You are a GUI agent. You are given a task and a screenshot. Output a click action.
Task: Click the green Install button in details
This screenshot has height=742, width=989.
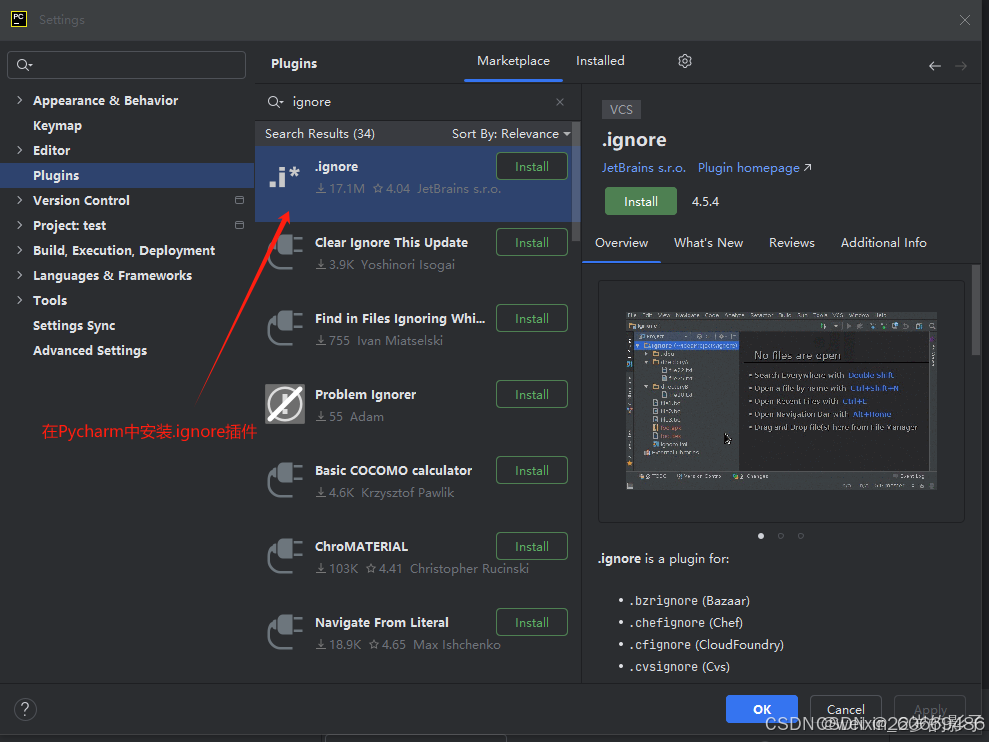pyautogui.click(x=641, y=201)
